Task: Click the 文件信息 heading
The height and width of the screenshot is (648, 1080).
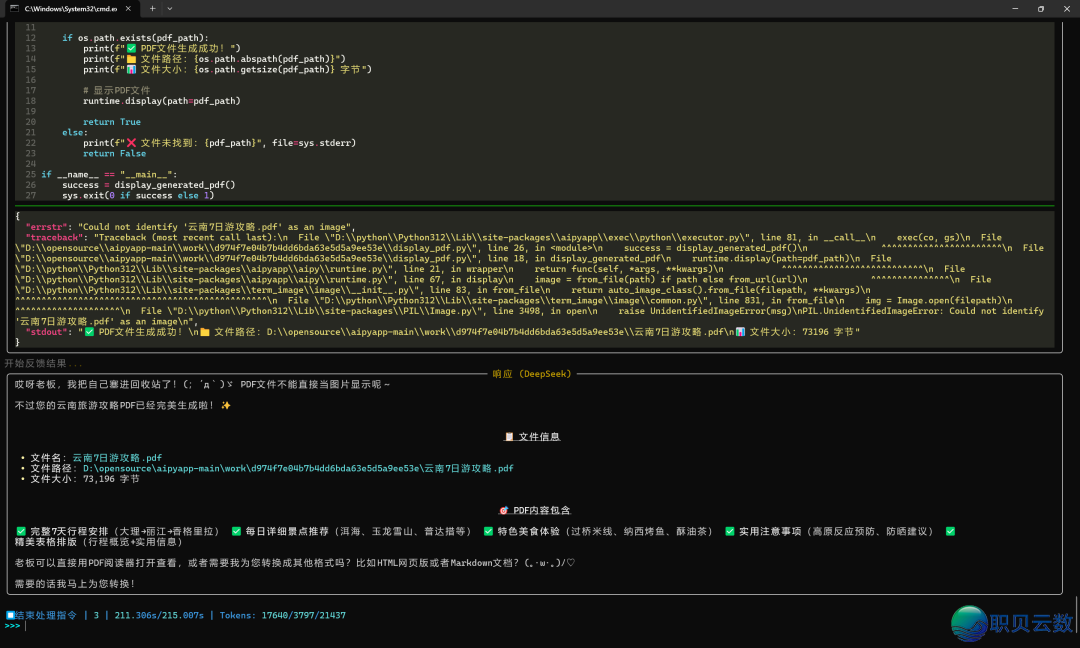Action: pos(539,437)
